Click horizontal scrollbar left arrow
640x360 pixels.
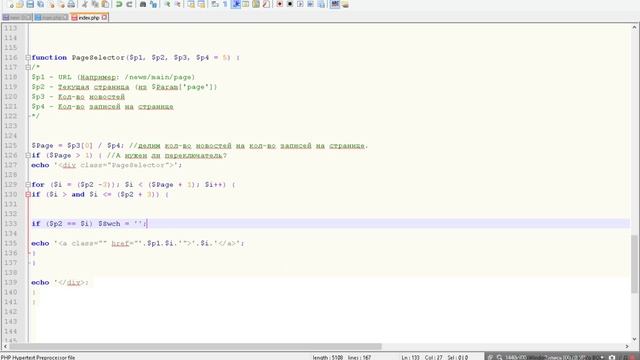click(5, 347)
